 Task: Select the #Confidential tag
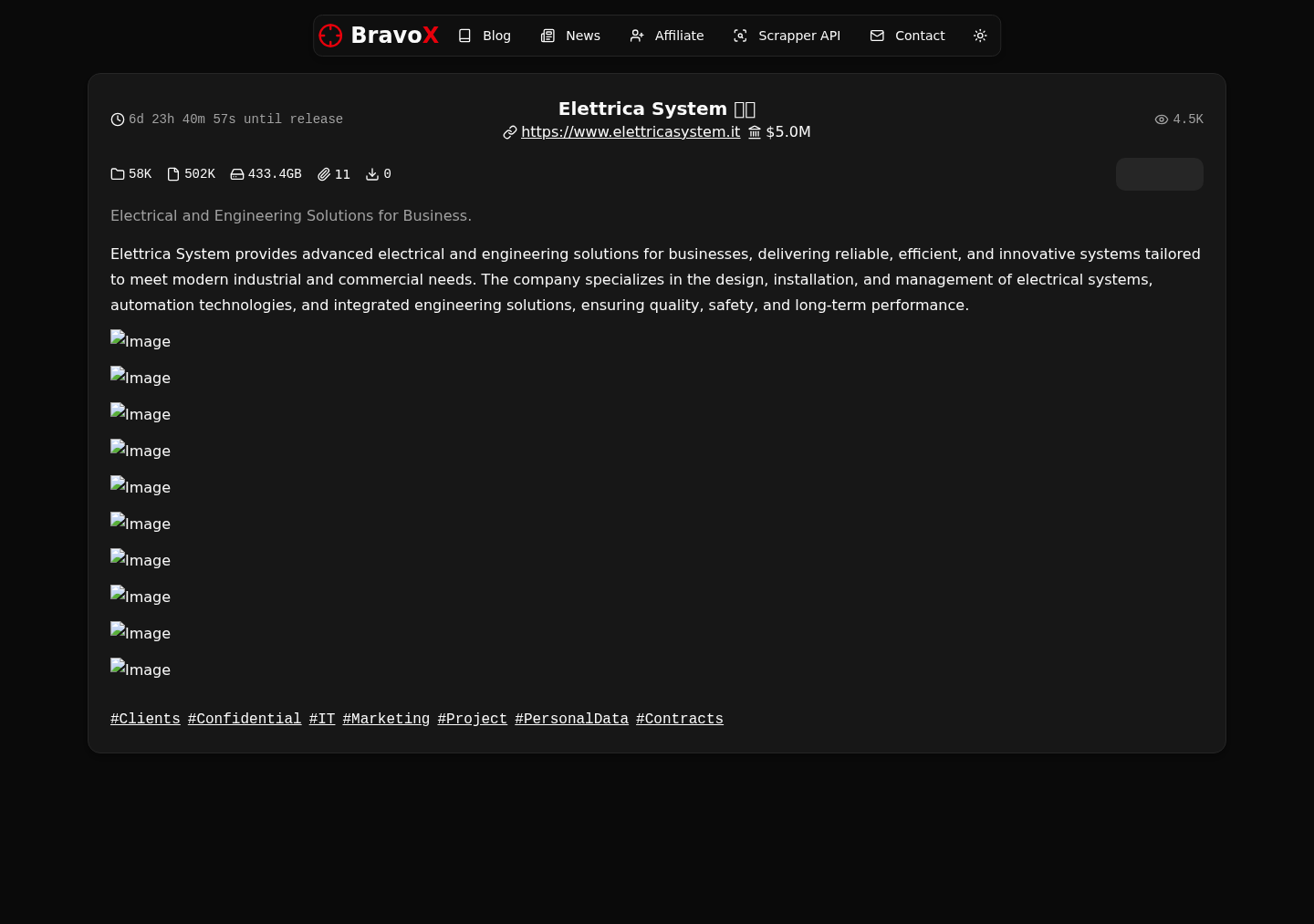point(245,719)
